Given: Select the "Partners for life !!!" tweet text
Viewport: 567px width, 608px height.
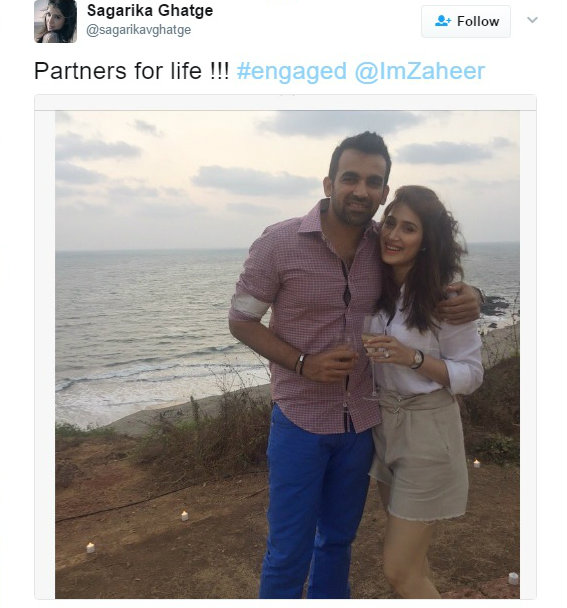Looking at the screenshot, I should click(132, 71).
